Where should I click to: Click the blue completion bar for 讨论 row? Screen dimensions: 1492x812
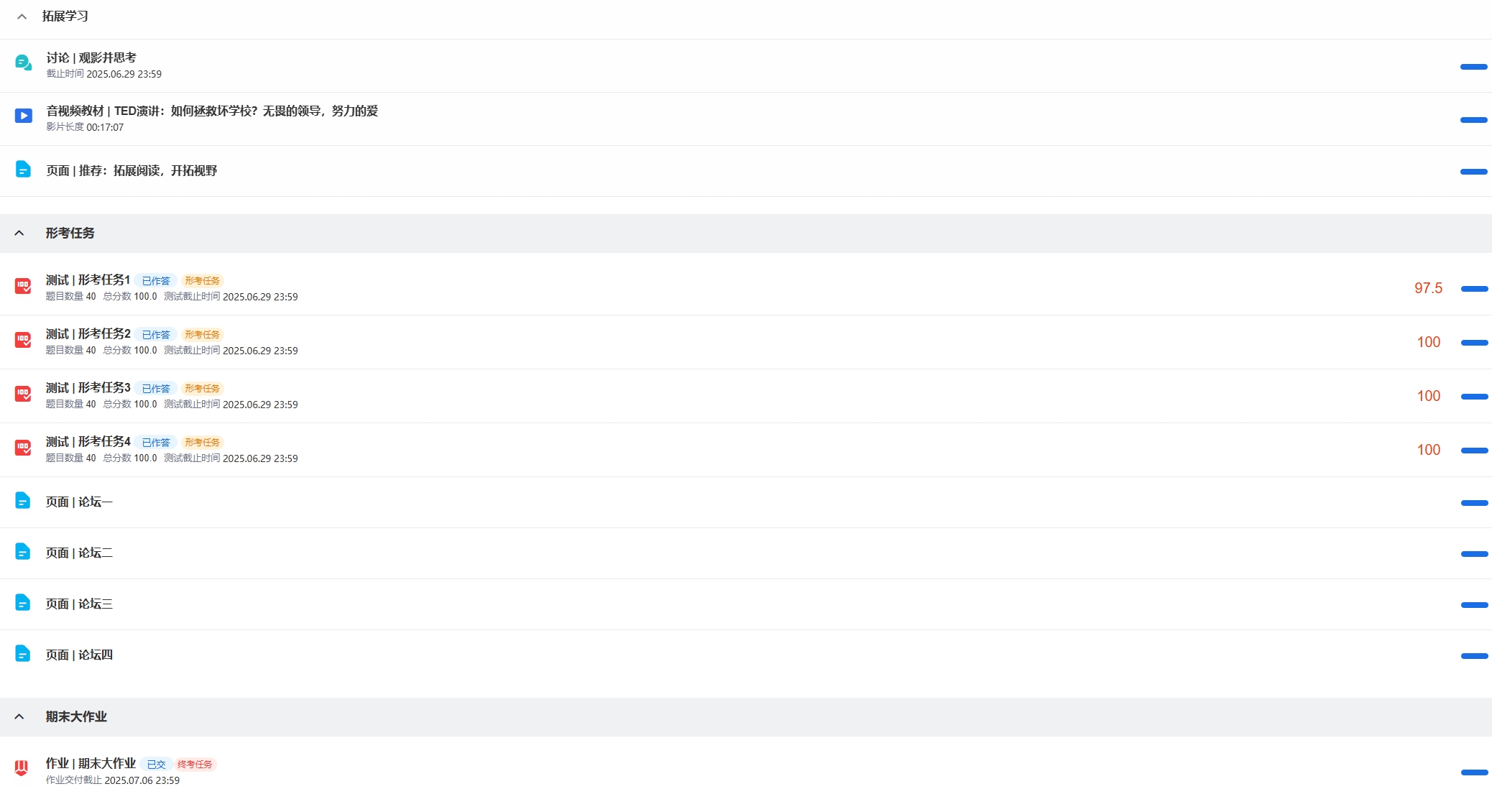tap(1474, 67)
